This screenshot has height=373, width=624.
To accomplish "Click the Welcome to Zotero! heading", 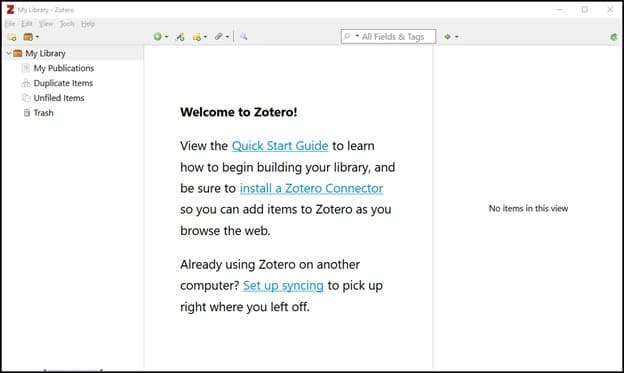I will pos(239,112).
